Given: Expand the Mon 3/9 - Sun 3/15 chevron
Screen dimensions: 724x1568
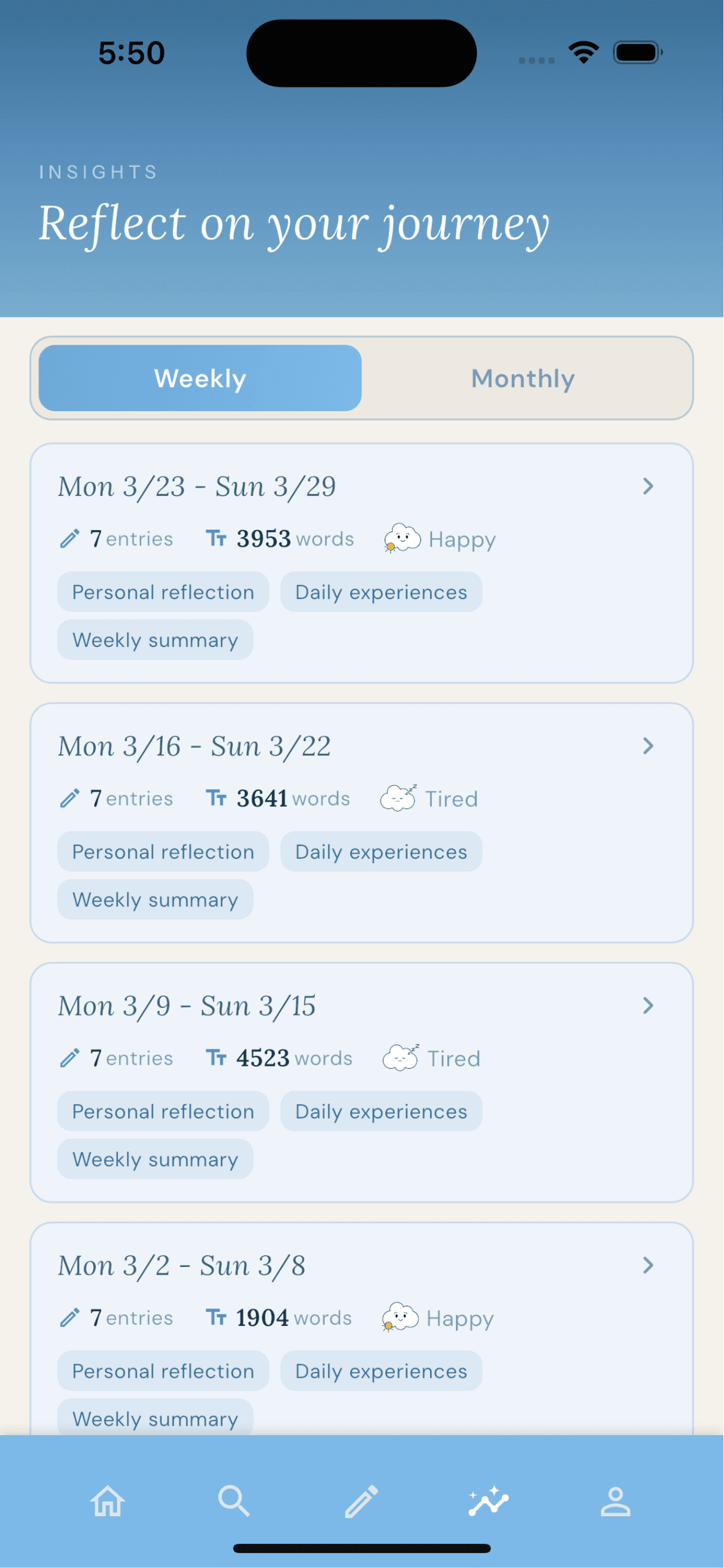Looking at the screenshot, I should point(648,1006).
